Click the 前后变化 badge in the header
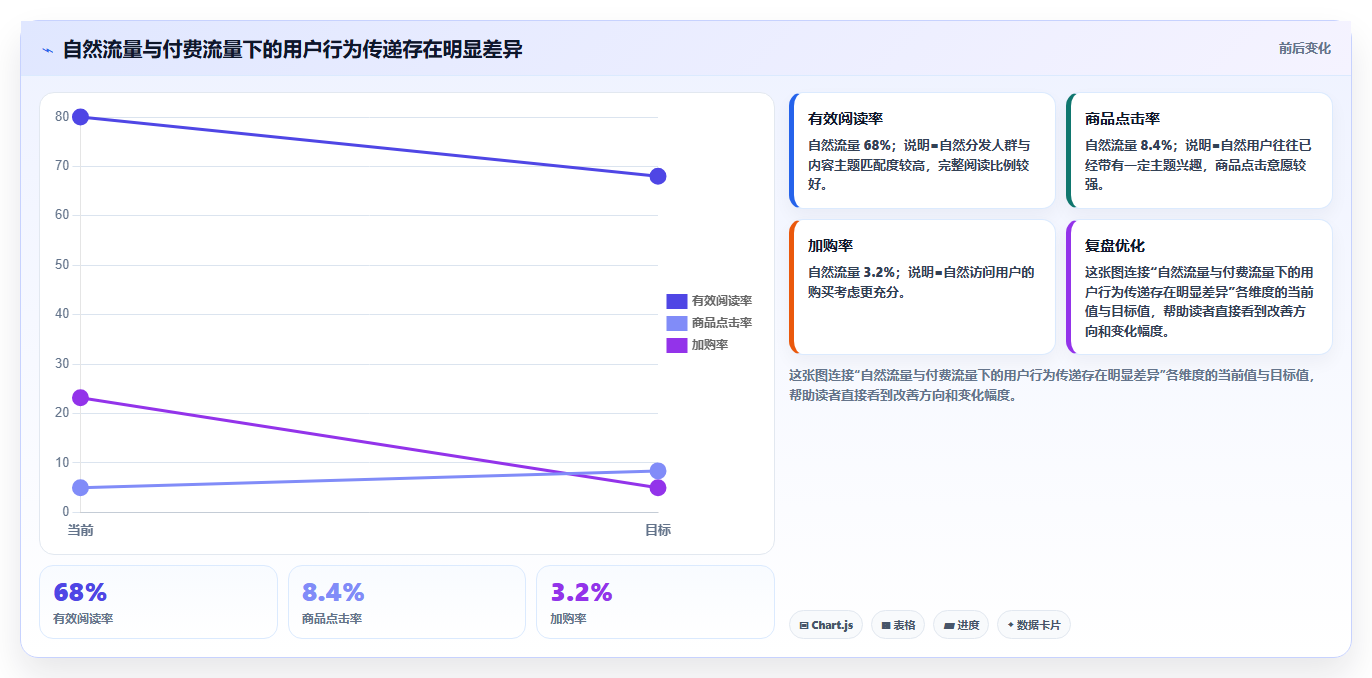The image size is (1372, 678). click(x=1304, y=48)
